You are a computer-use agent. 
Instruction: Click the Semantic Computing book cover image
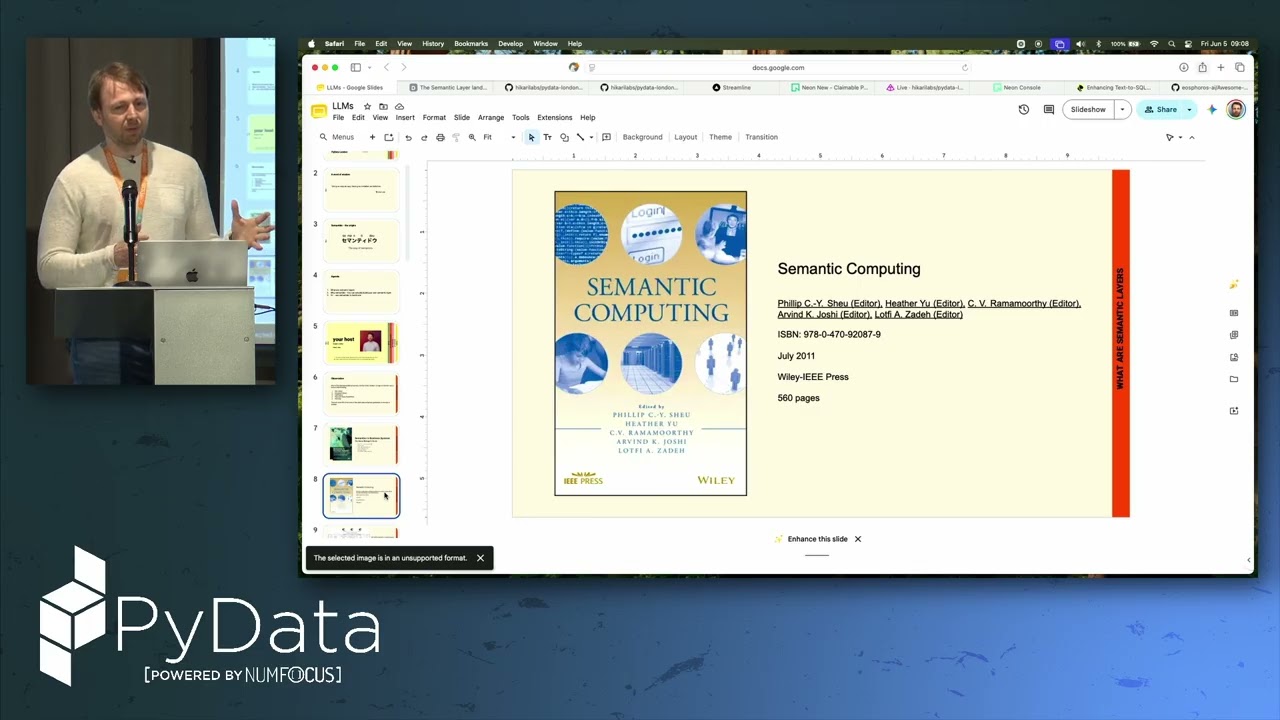click(651, 344)
